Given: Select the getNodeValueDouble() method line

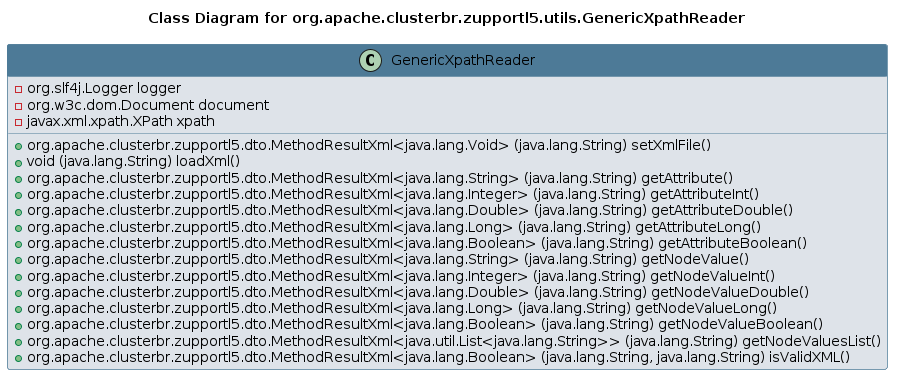Looking at the screenshot, I should pyautogui.click(x=418, y=293).
